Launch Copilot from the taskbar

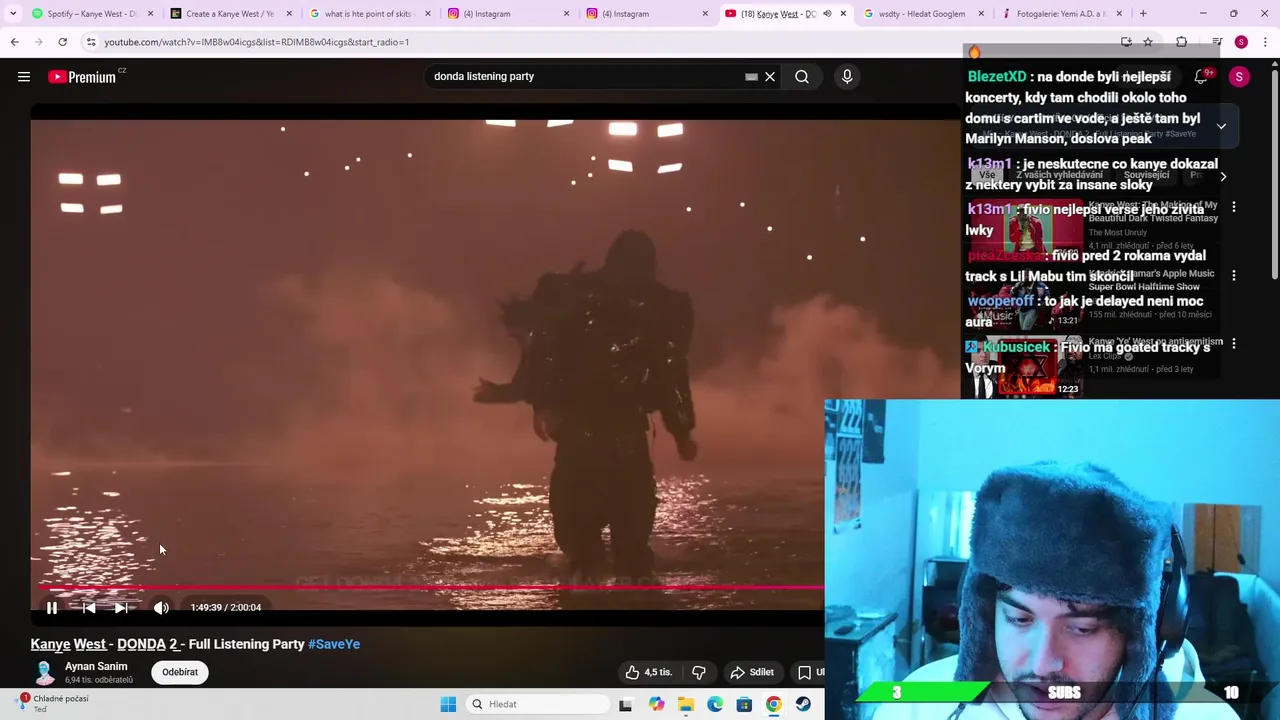[x=656, y=704]
